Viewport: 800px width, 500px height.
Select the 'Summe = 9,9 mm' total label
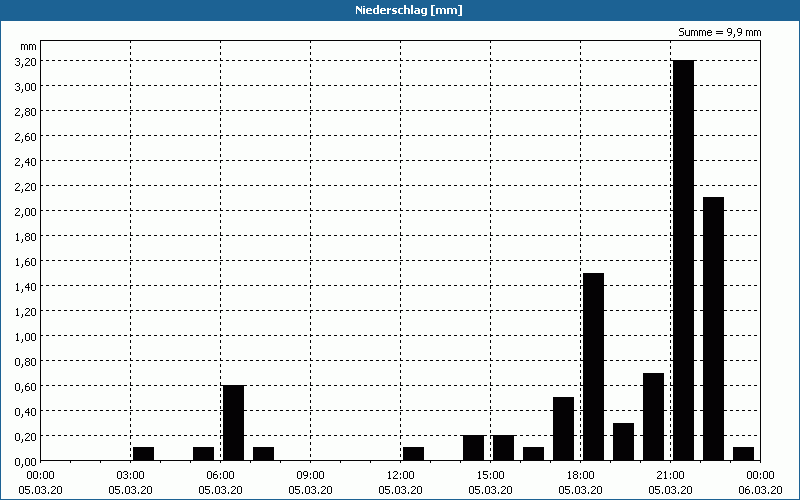pos(719,32)
